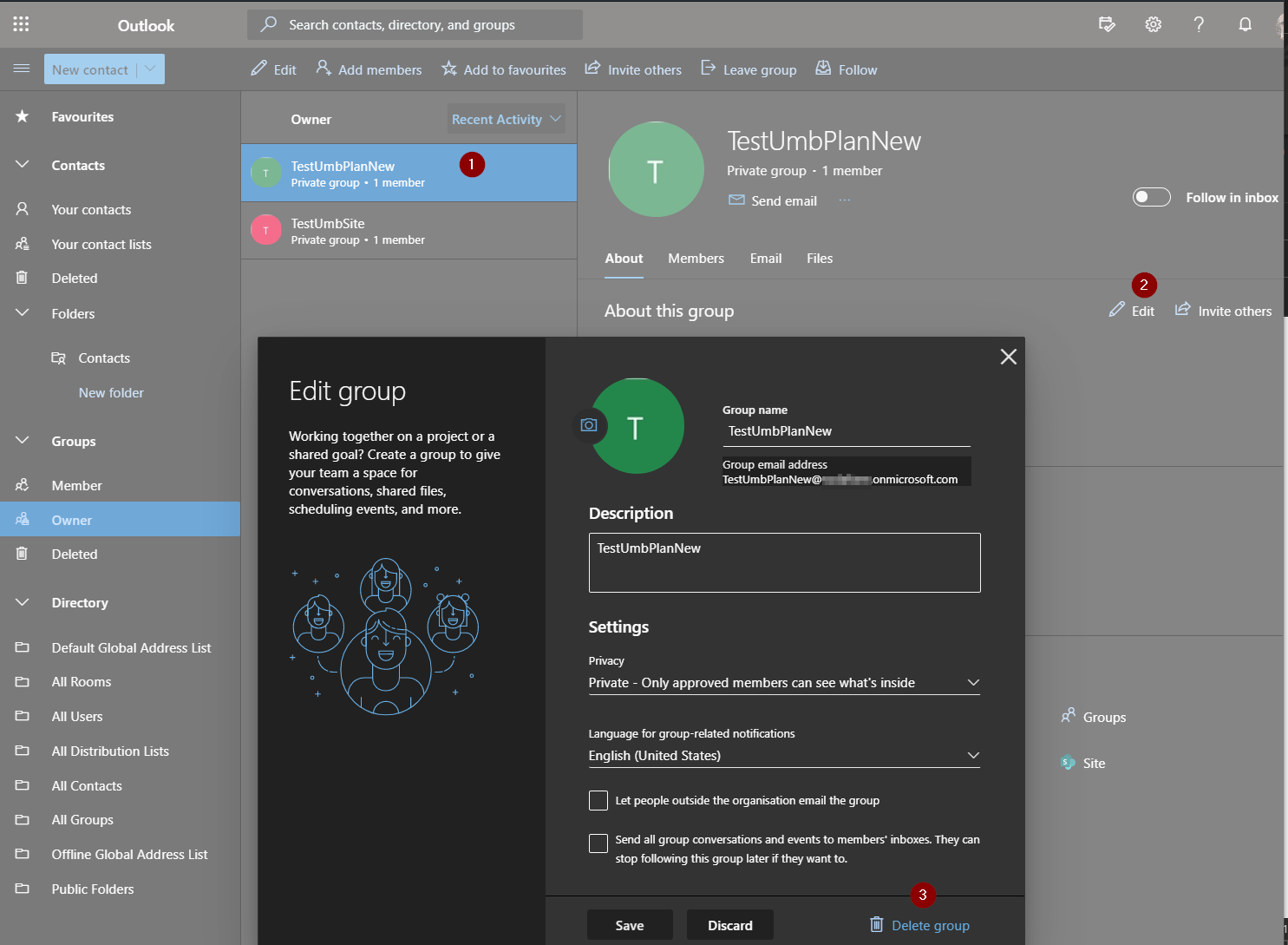This screenshot has width=1288, height=945.
Task: Open the Privacy dropdown in Settings
Action: 973,683
